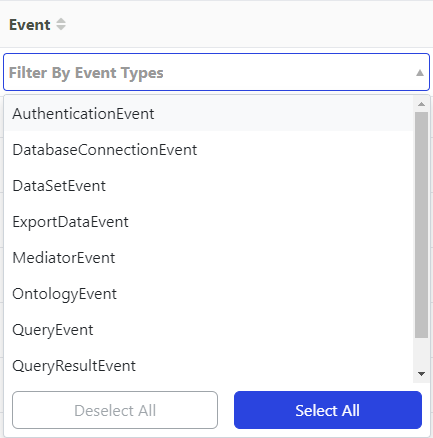Click the dropdown list scrollbar thumb
This screenshot has height=438, width=433.
pos(421,225)
